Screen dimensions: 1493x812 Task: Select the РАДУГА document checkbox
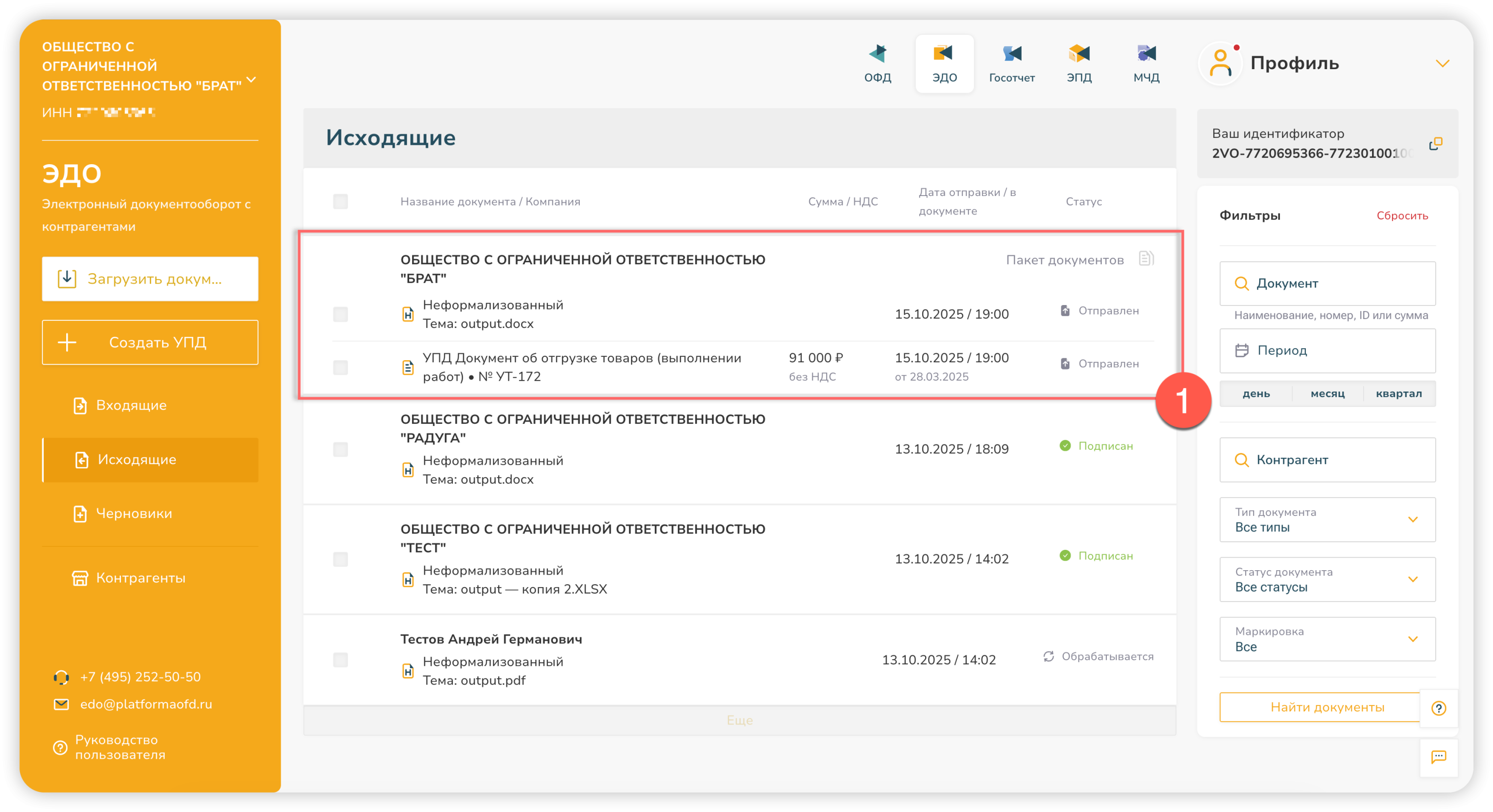click(x=340, y=449)
